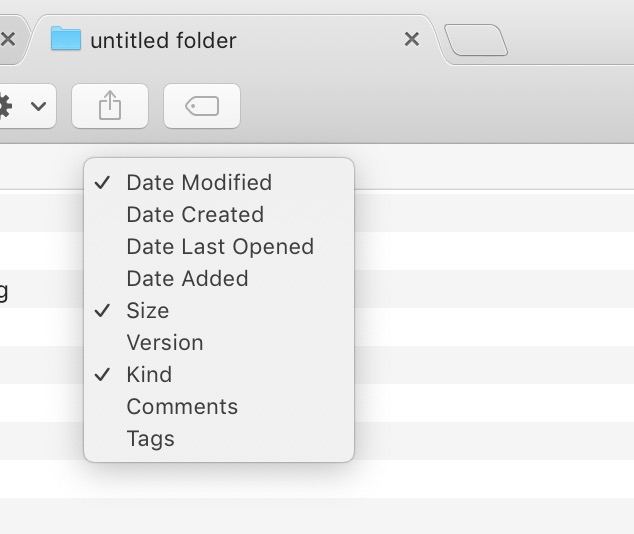Switch to the untitled folder tab
Screen dimensions: 634x534
[x=235, y=40]
